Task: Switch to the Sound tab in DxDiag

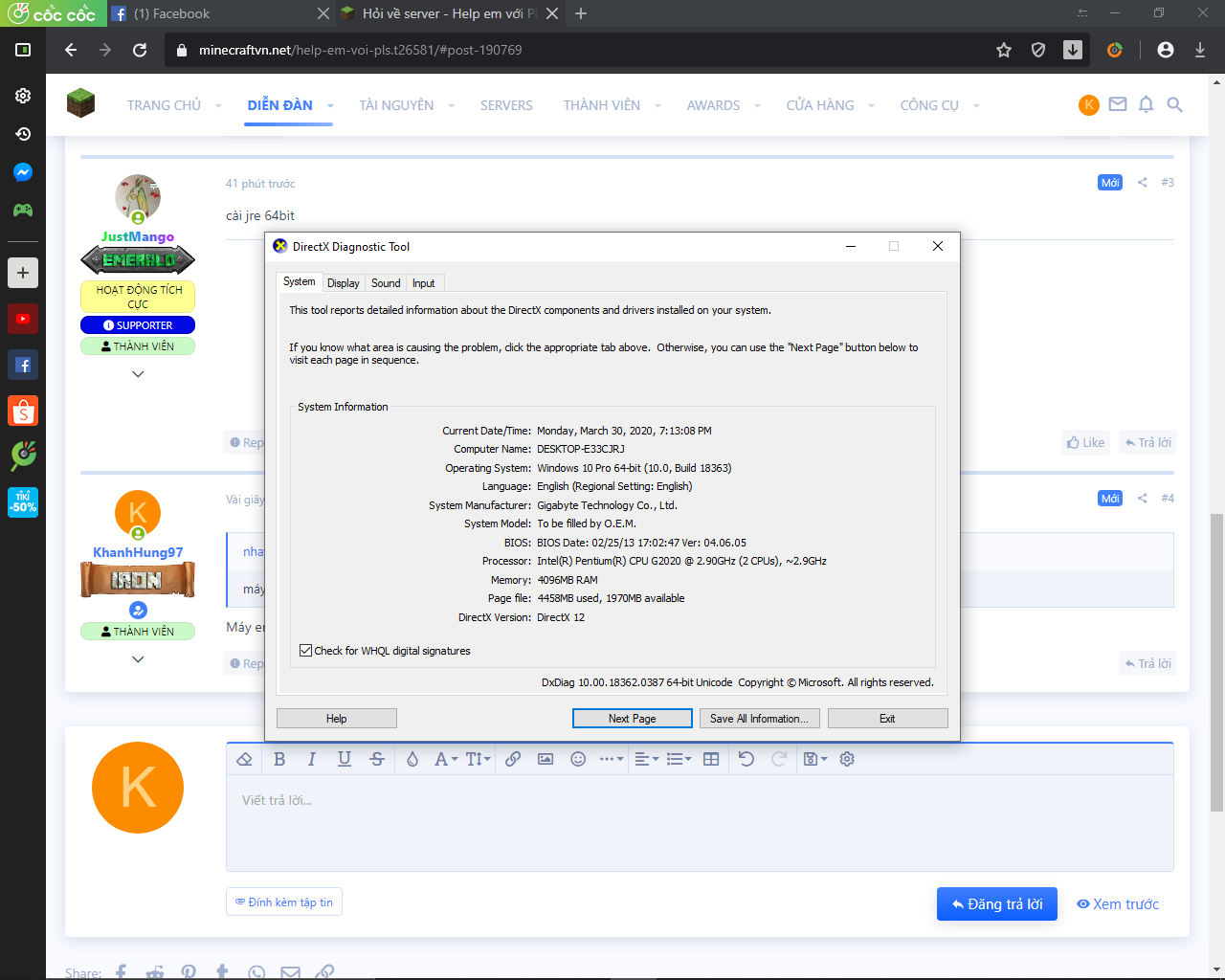Action: pos(386,283)
